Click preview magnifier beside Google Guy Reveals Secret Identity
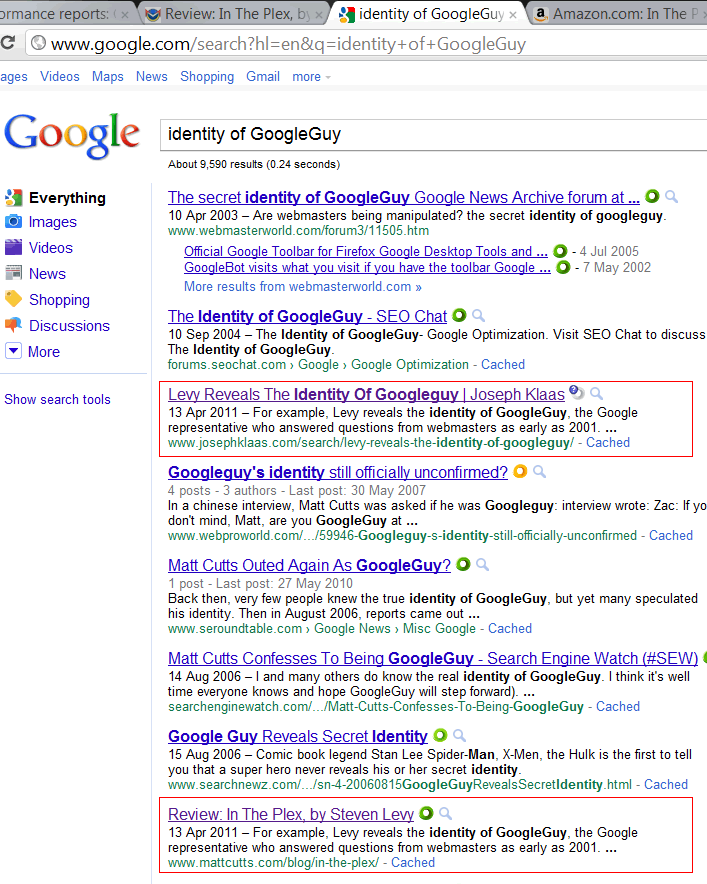Viewport: 707px width, 884px height. [x=459, y=736]
